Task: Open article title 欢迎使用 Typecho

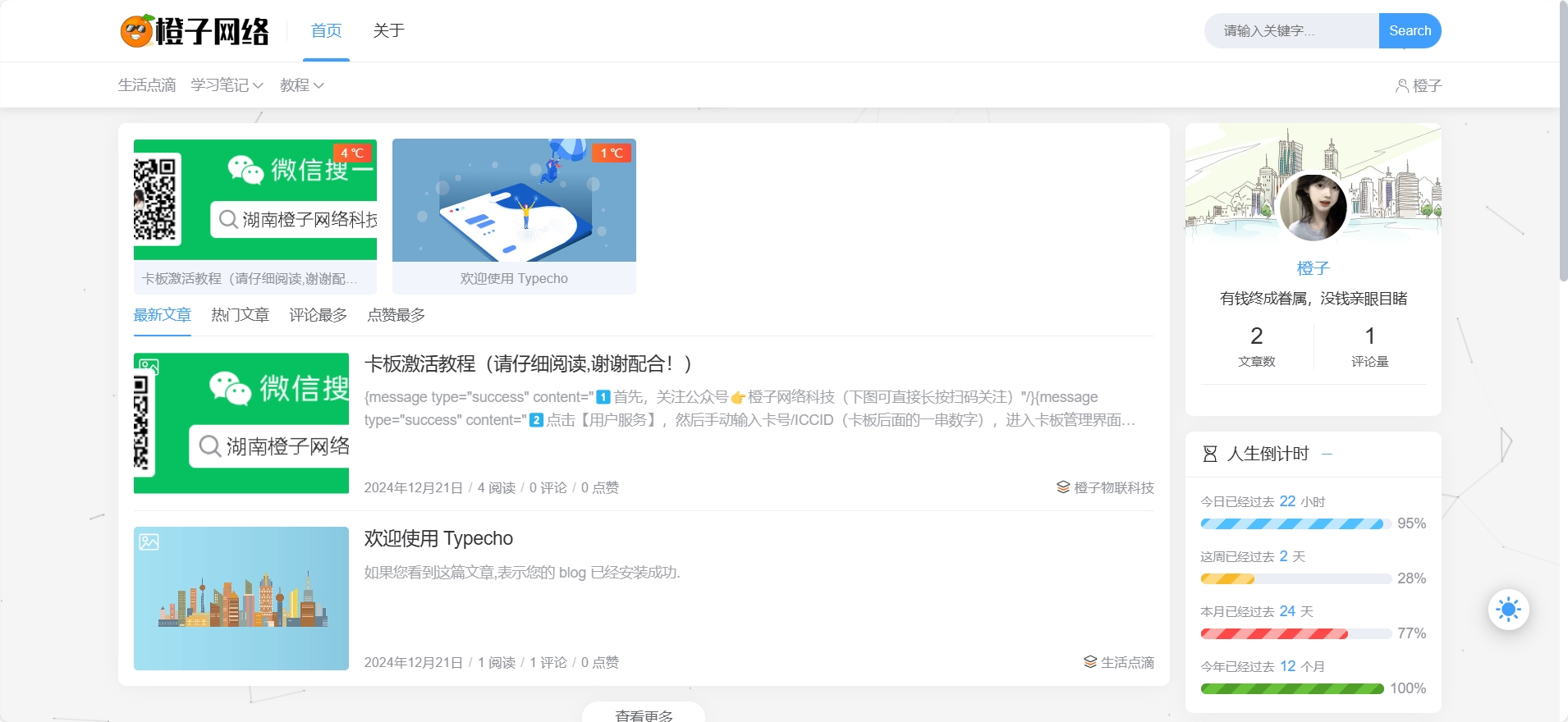Action: tap(438, 538)
